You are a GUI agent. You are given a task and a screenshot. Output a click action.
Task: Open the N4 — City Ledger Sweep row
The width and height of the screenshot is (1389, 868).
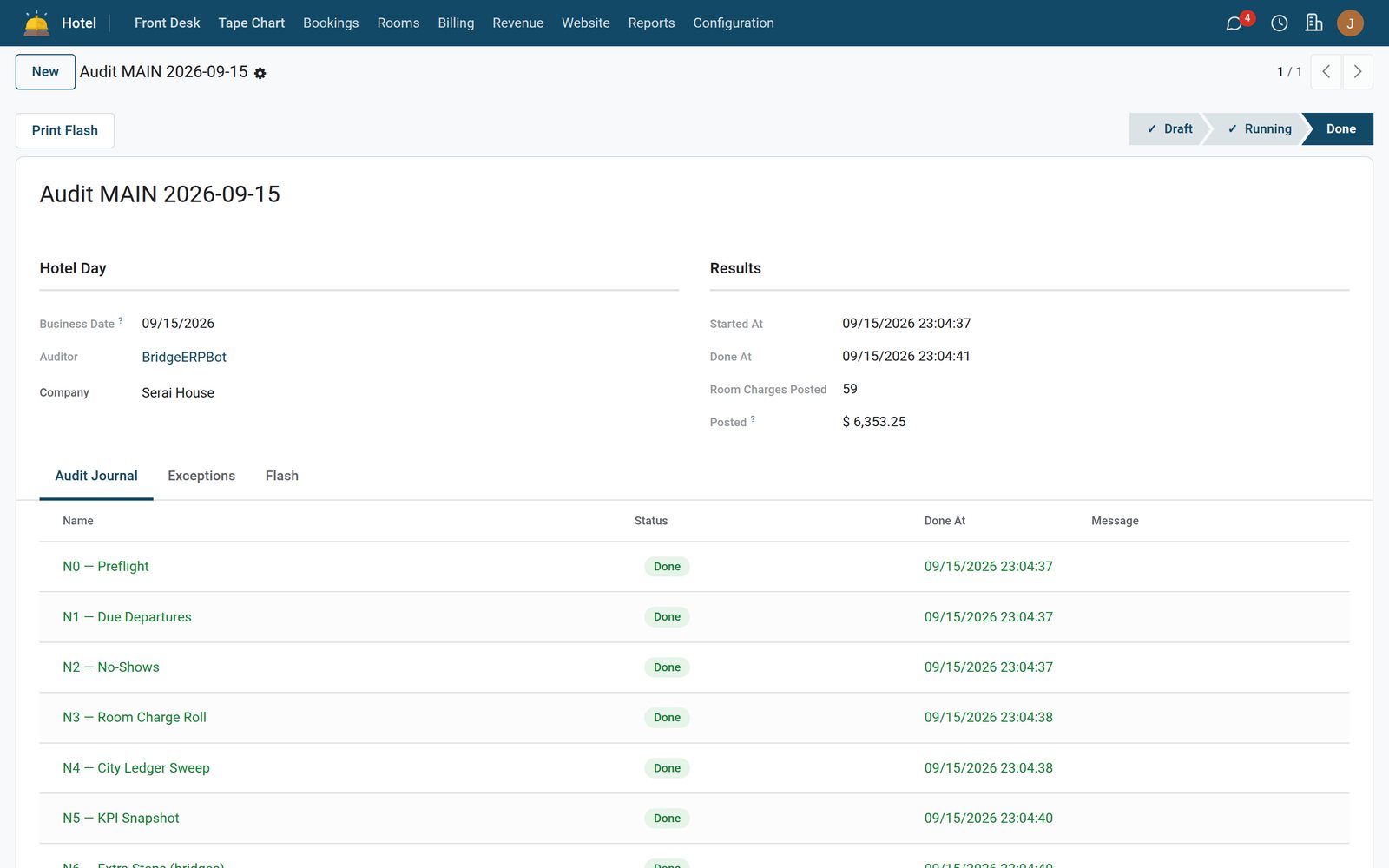(694, 768)
